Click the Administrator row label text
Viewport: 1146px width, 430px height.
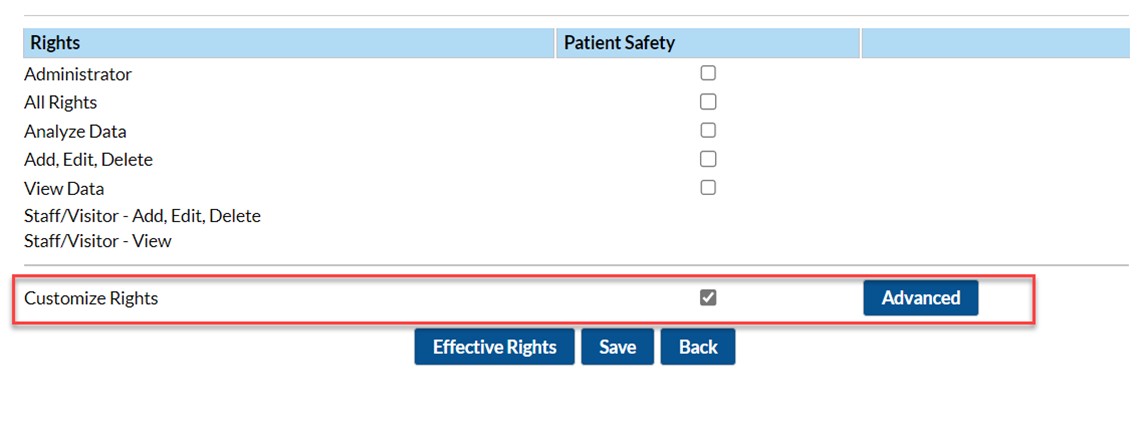coord(78,74)
